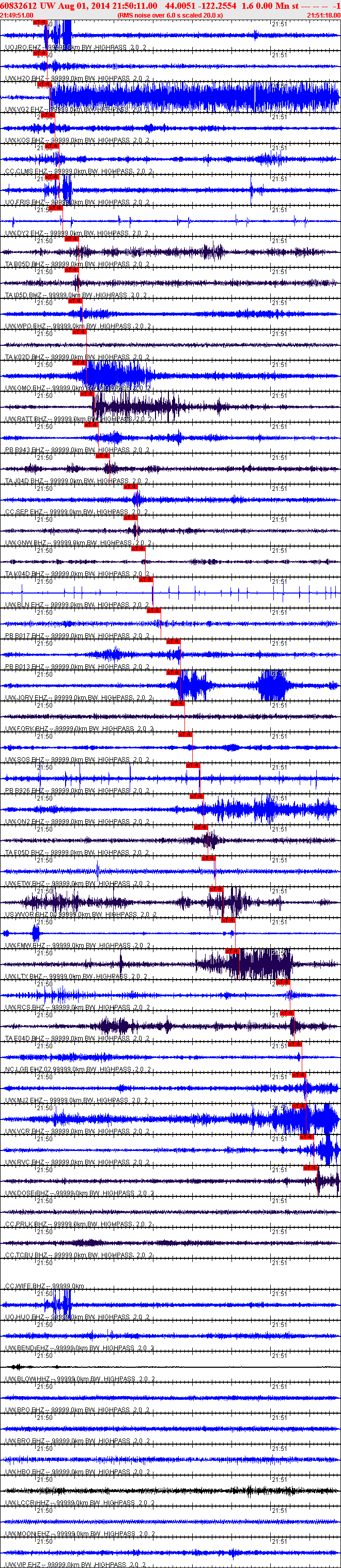The width and height of the screenshot is (341, 1568).
Task: Select the TA.I05D BHZ station label
Action: pyautogui.click(x=75, y=296)
